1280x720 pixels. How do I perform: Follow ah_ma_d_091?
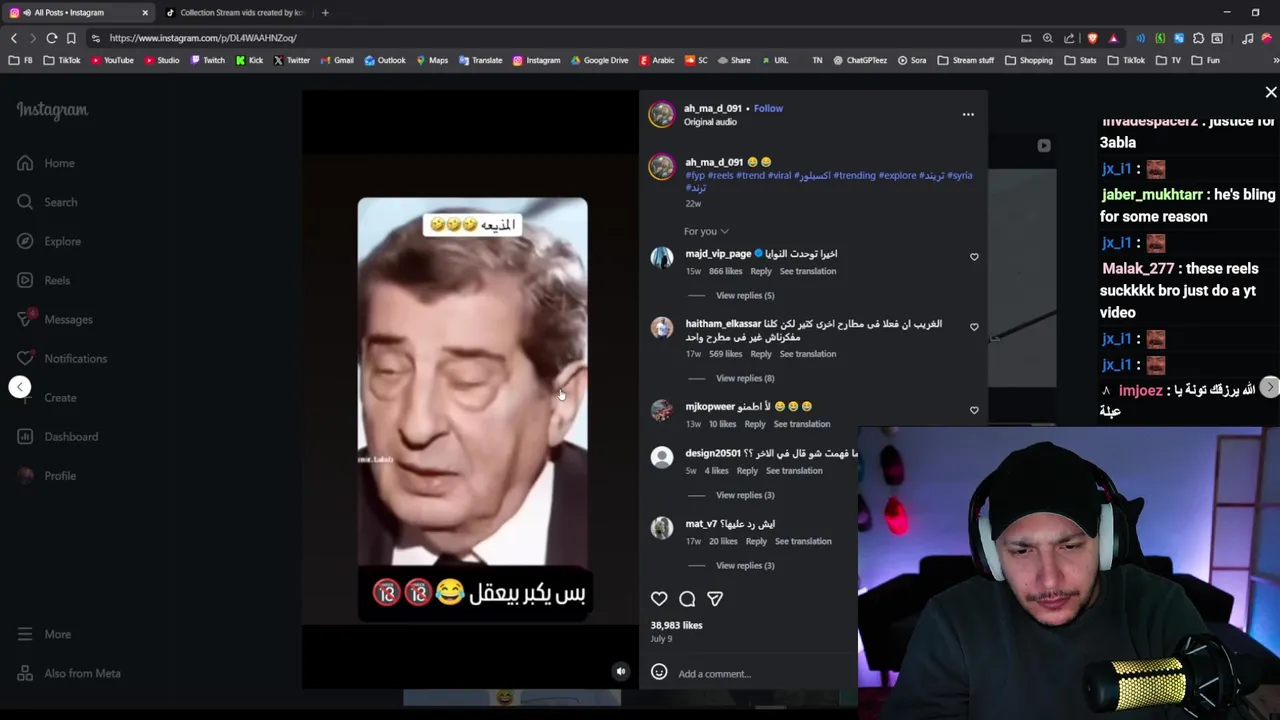(768, 108)
